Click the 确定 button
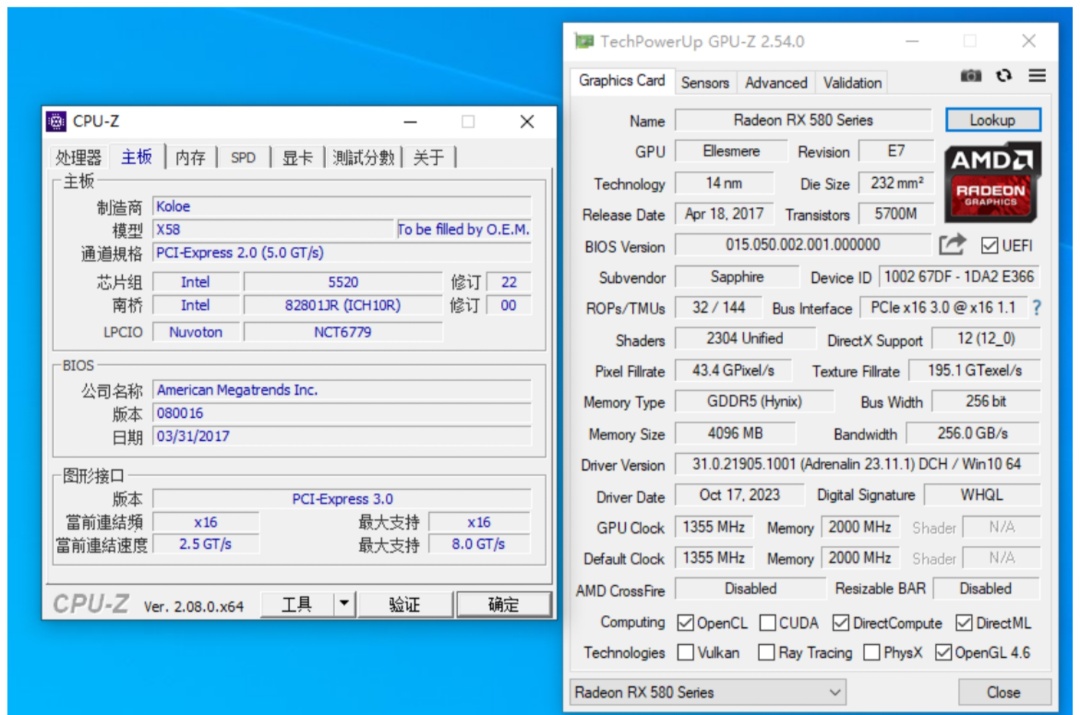 point(503,604)
